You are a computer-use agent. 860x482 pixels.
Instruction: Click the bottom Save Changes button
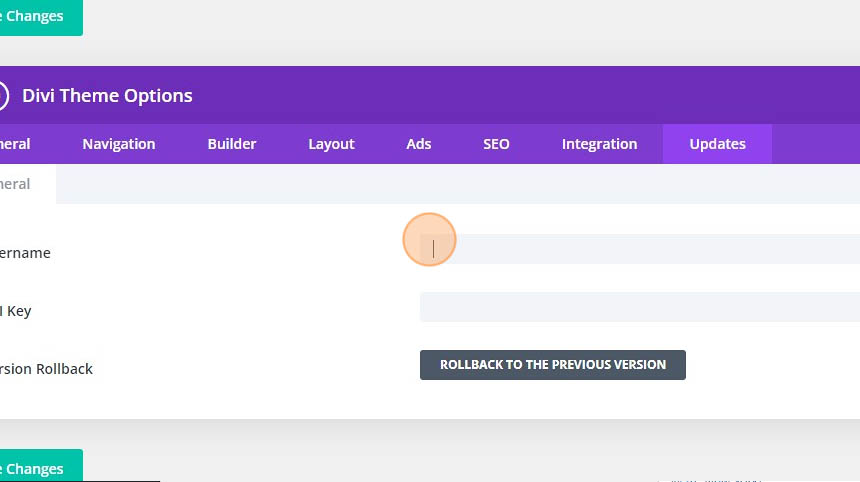(x=41, y=466)
